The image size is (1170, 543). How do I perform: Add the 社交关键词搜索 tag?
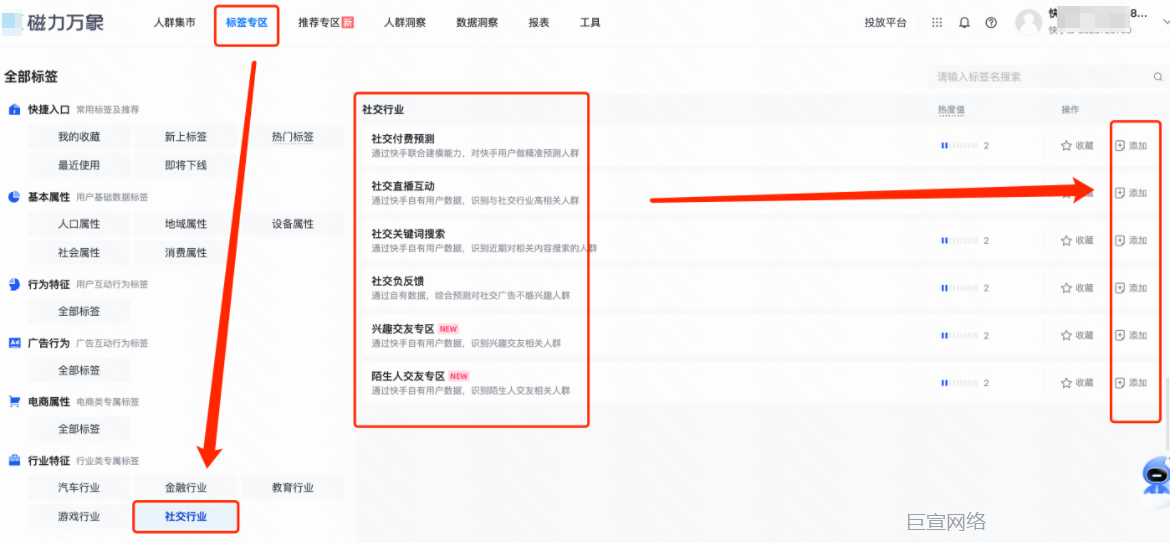point(1130,240)
